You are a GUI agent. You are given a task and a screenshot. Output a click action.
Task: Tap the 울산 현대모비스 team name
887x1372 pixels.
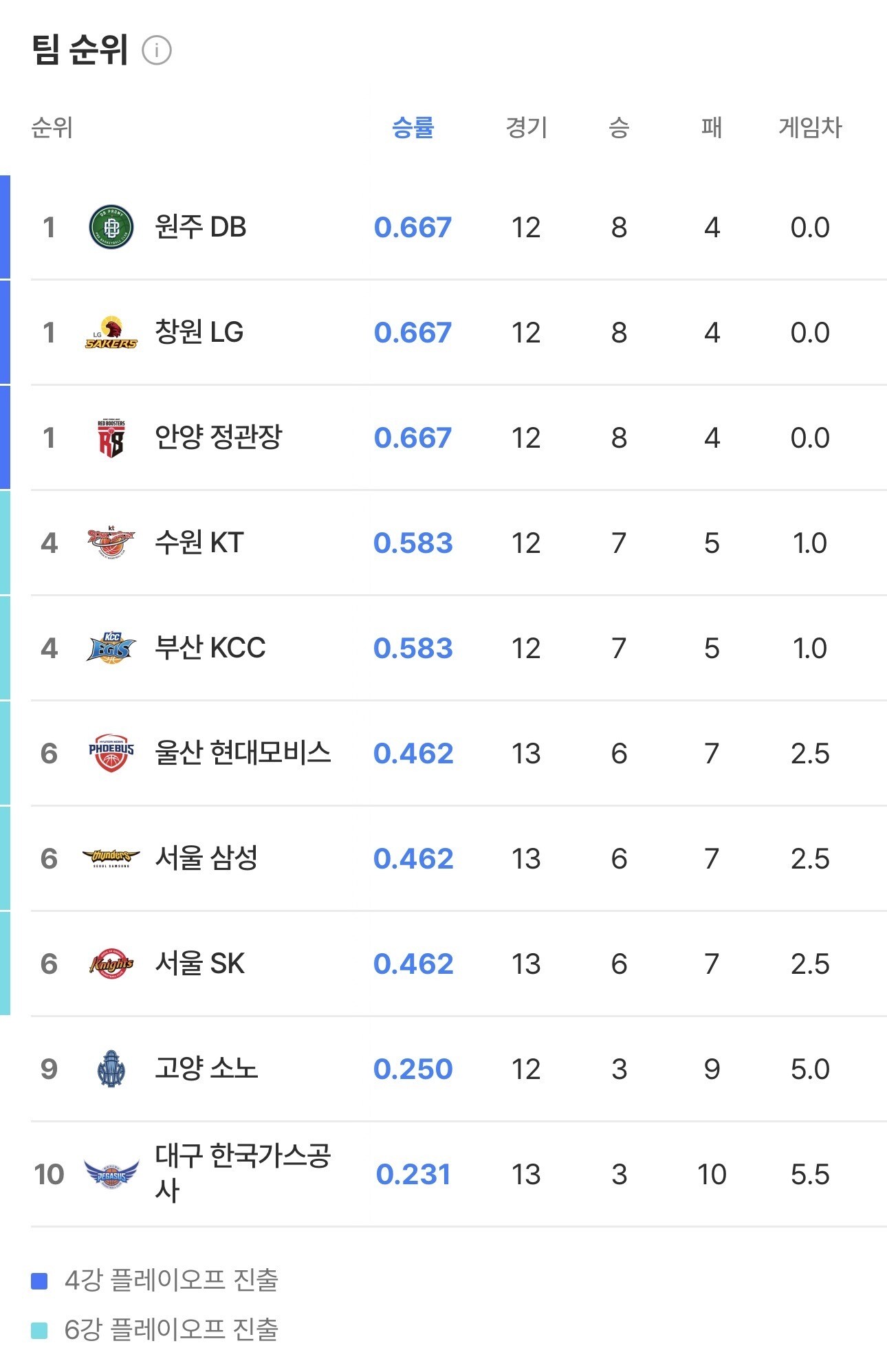(x=243, y=753)
